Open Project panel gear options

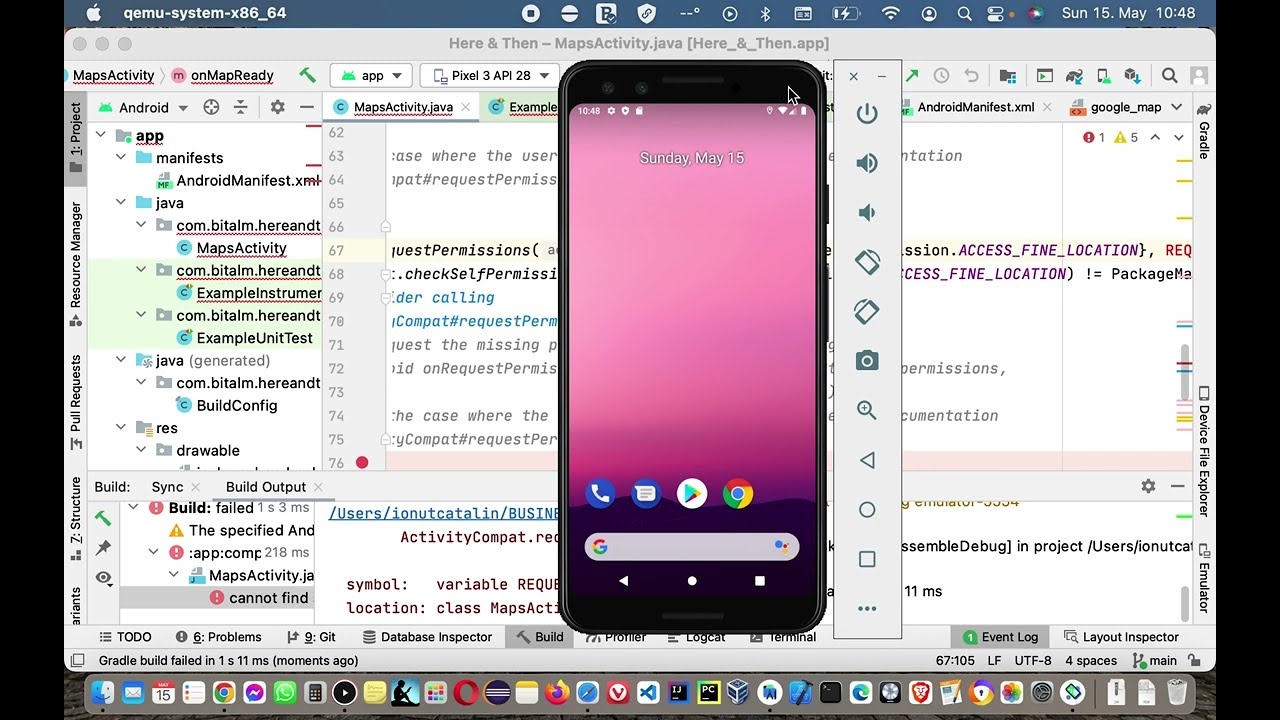(x=277, y=107)
